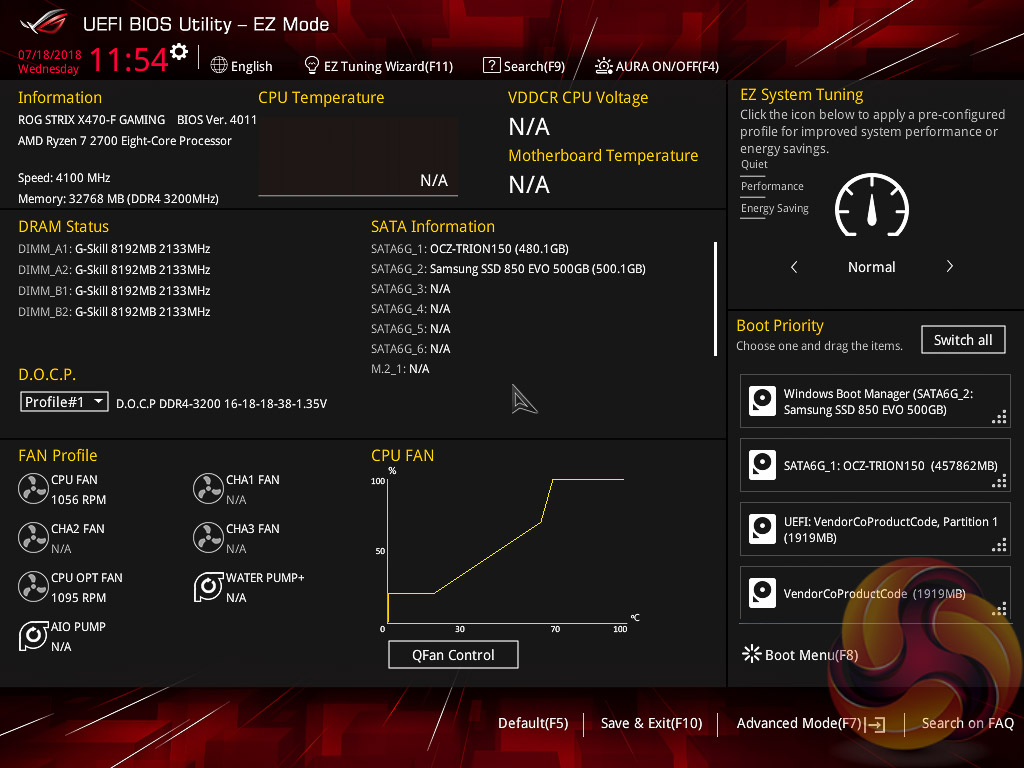Open the Boot Menu (F8)
This screenshot has width=1024, height=768.
click(800, 655)
